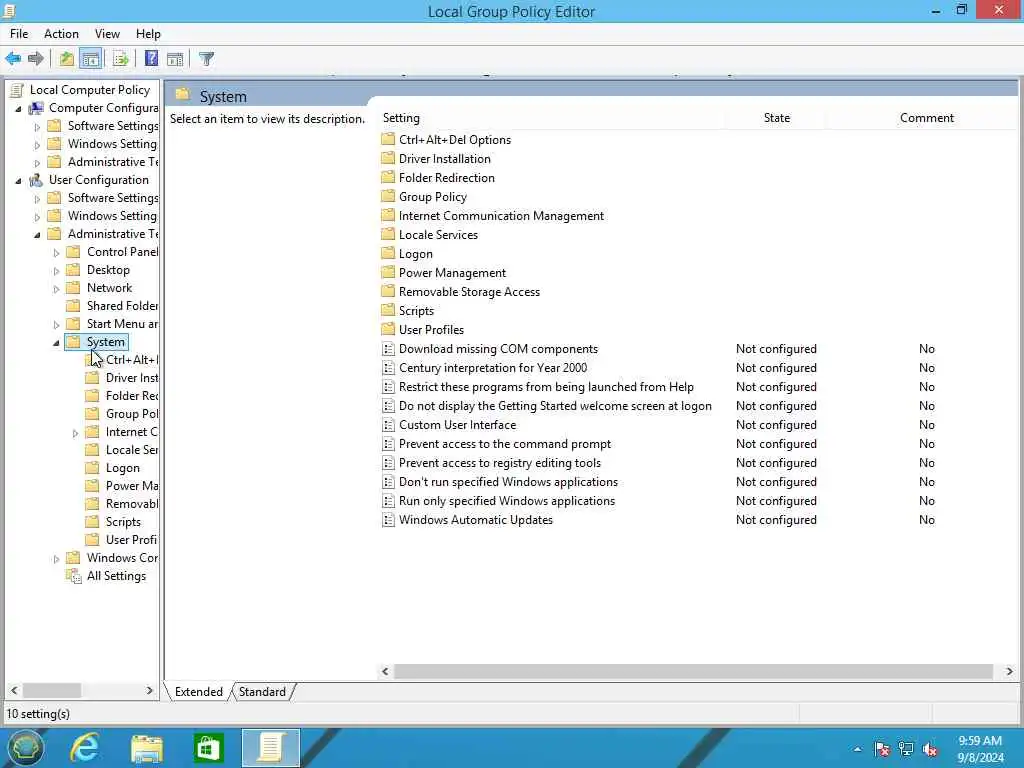Click folder icon of Ctrl+Alt+Del Options in list
1024x768 pixels.
[388, 139]
